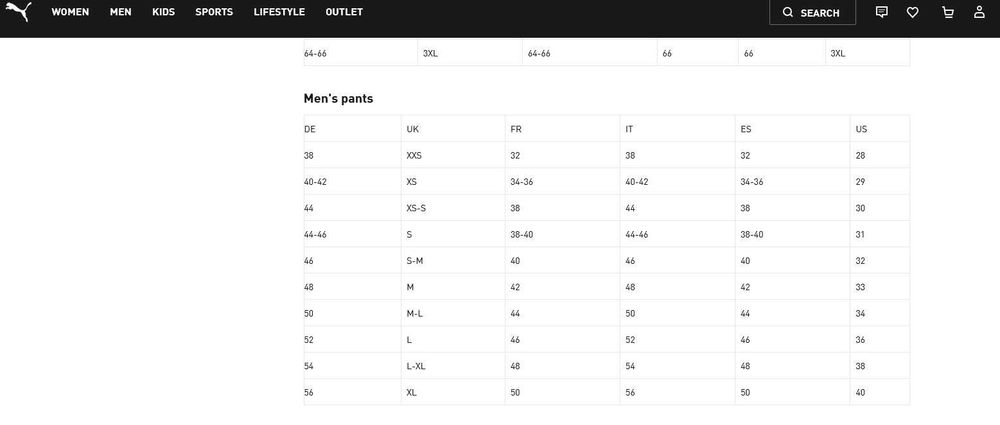
Task: Open the shopping cart icon
Action: 948,12
